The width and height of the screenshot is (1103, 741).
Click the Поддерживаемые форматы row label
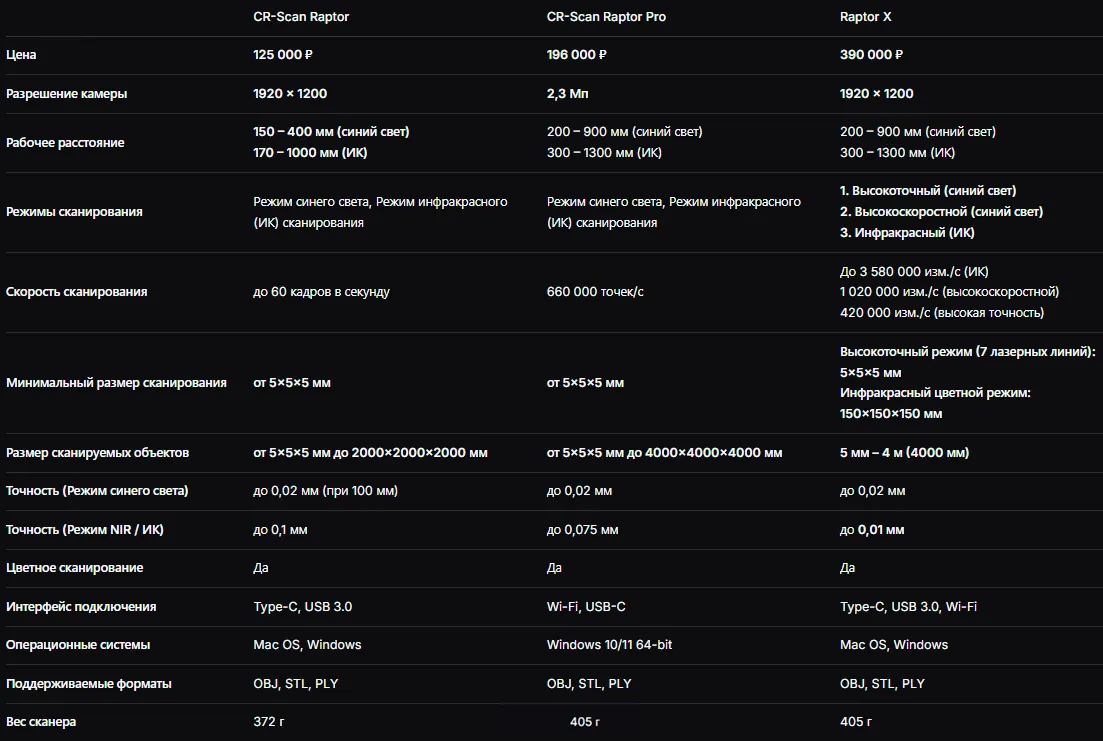point(88,683)
